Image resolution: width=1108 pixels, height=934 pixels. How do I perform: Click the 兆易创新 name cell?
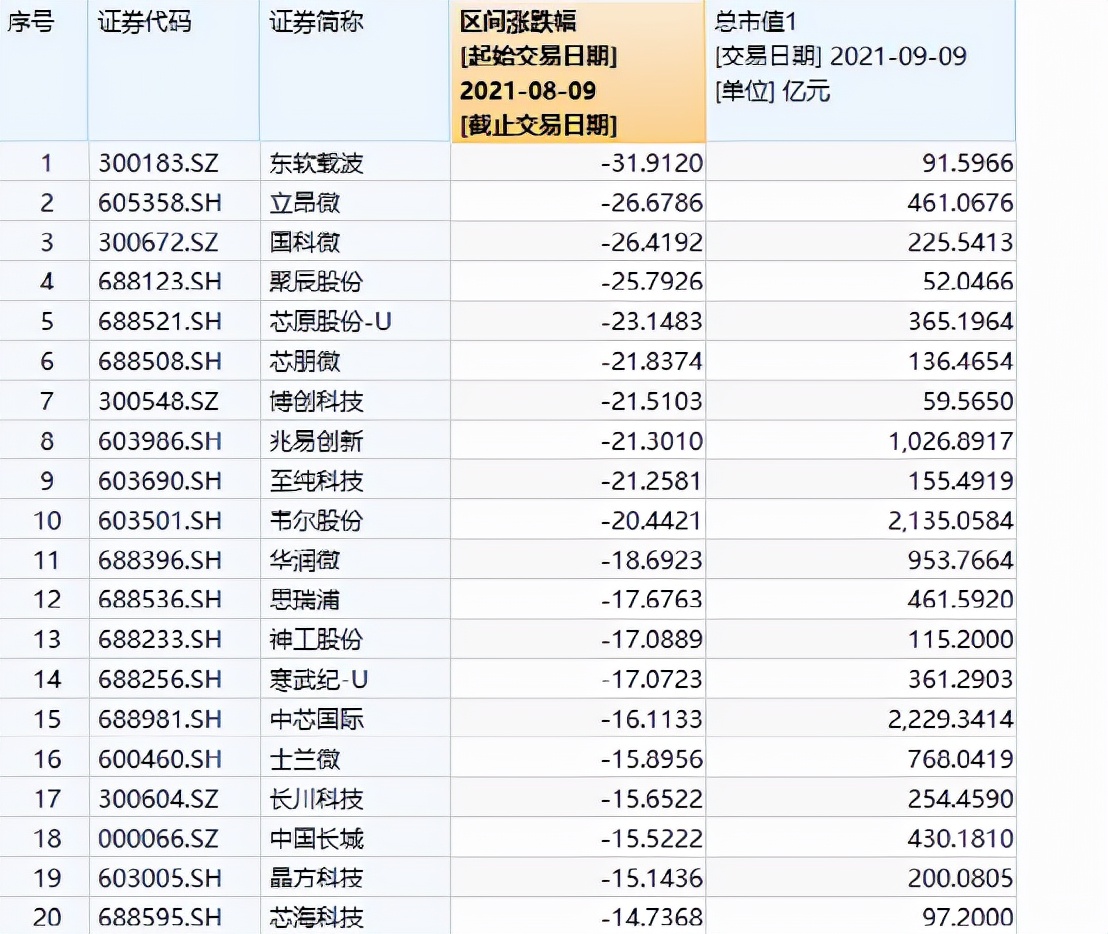coord(316,441)
